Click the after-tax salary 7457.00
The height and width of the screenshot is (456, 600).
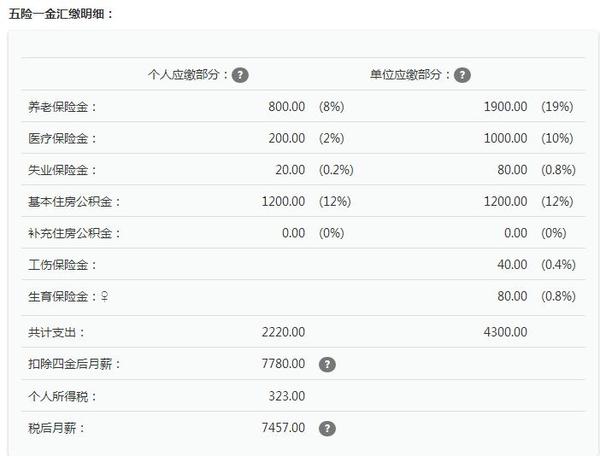(x=283, y=428)
